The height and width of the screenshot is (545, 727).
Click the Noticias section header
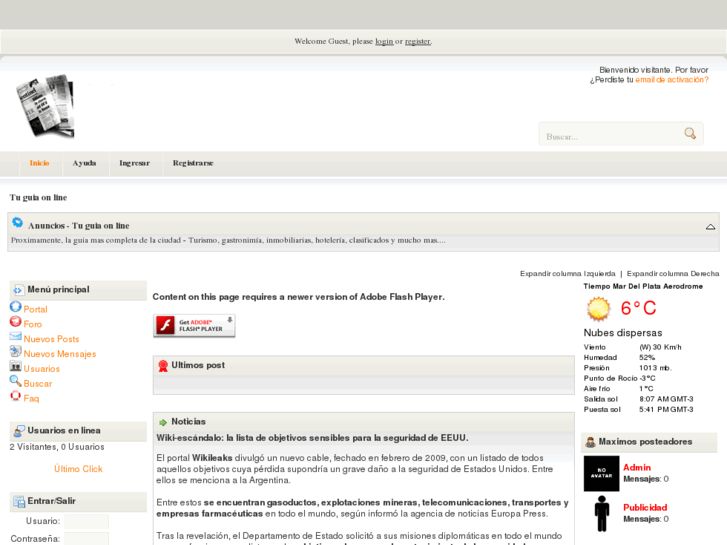point(364,422)
